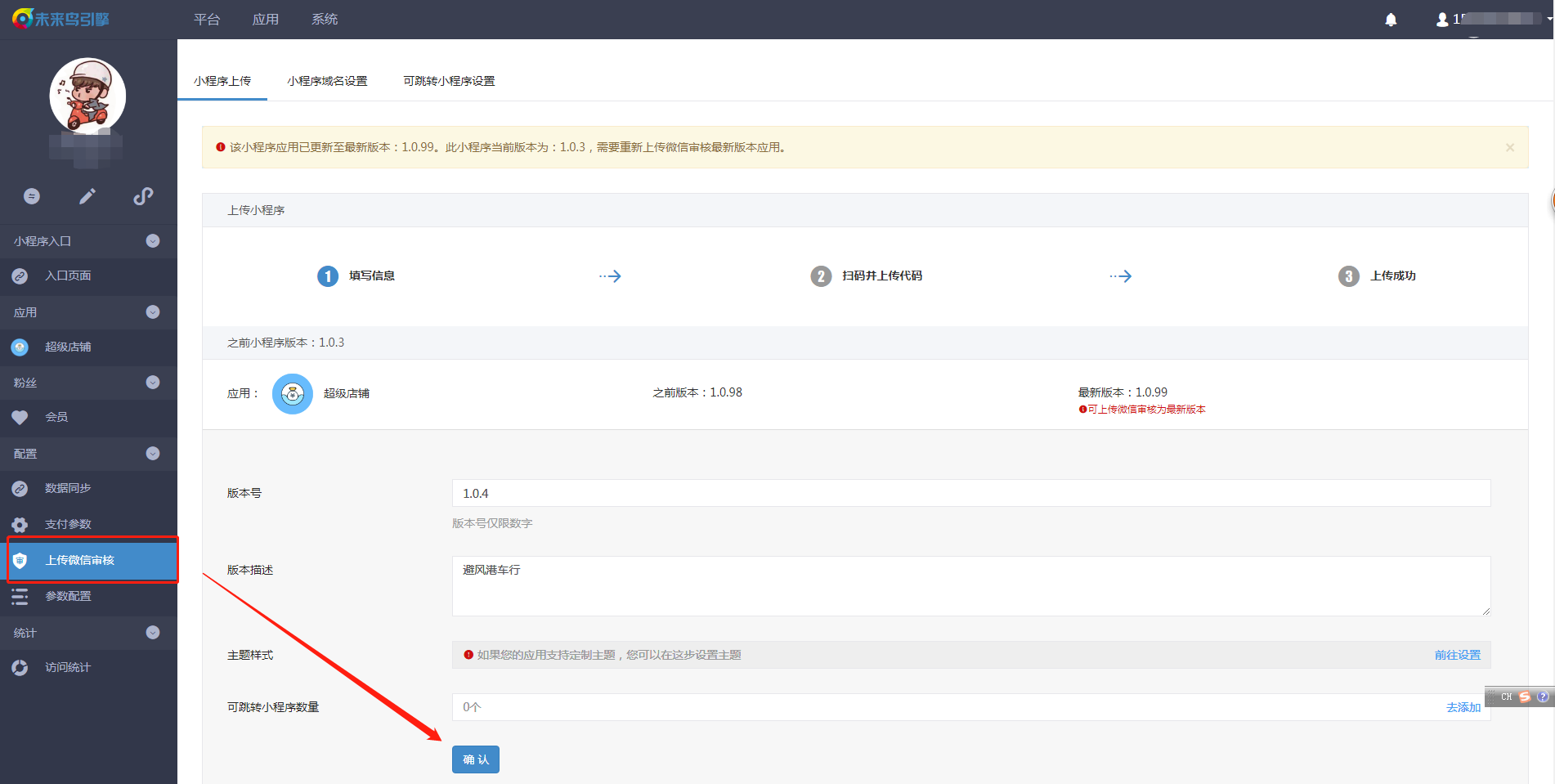Collapse the 配置 sidebar section
The image size is (1555, 784).
coord(153,454)
